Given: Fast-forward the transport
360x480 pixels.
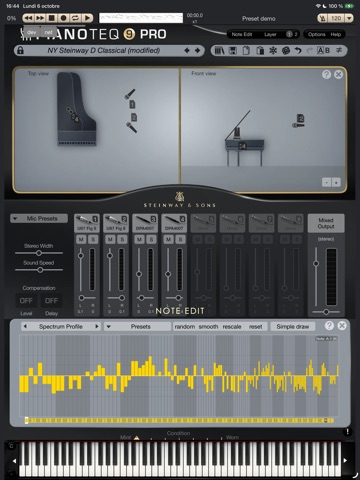Looking at the screenshot, I should (40, 18).
